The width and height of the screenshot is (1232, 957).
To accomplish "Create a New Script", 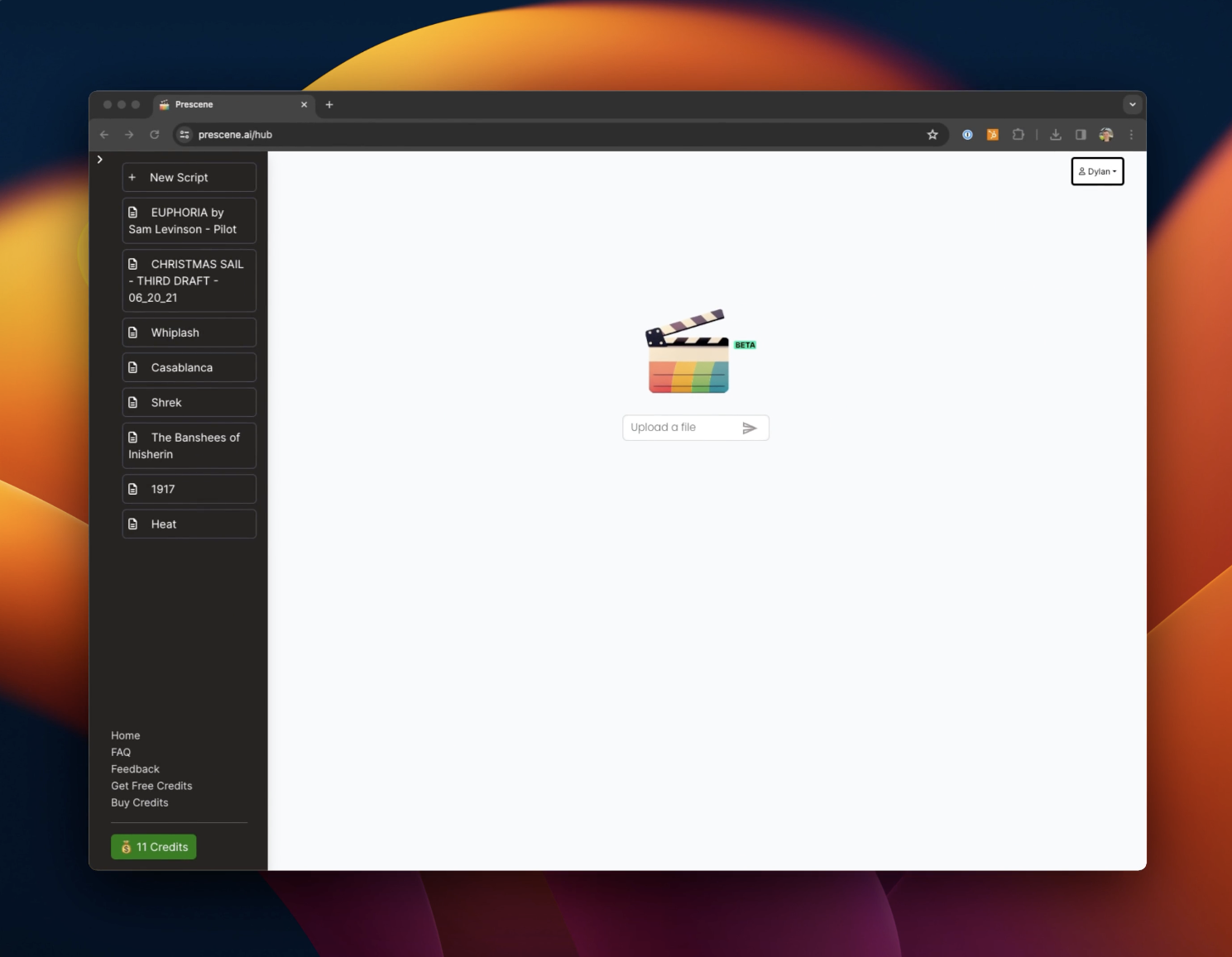I will (189, 177).
